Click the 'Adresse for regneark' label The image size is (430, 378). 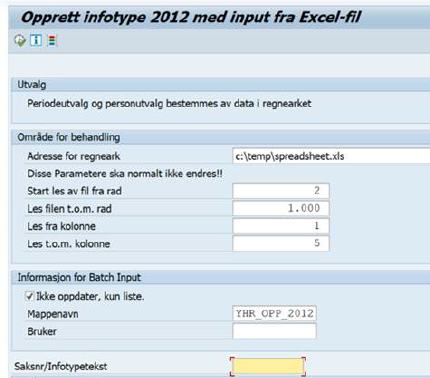tap(74, 156)
